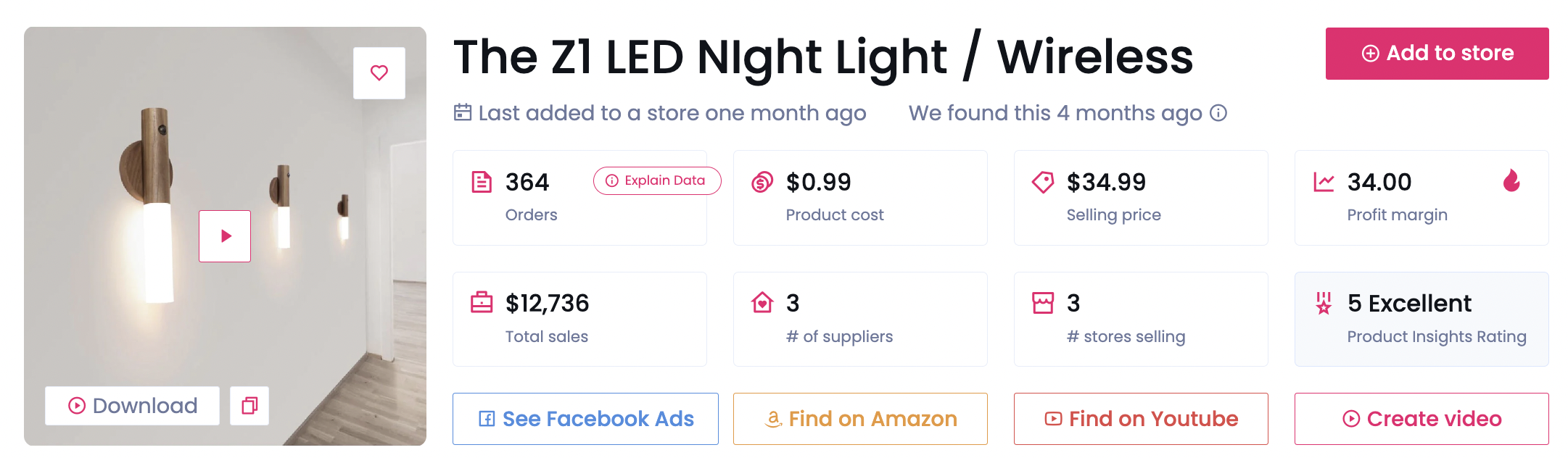
Task: Open the Explain Data tooltip
Action: (656, 180)
